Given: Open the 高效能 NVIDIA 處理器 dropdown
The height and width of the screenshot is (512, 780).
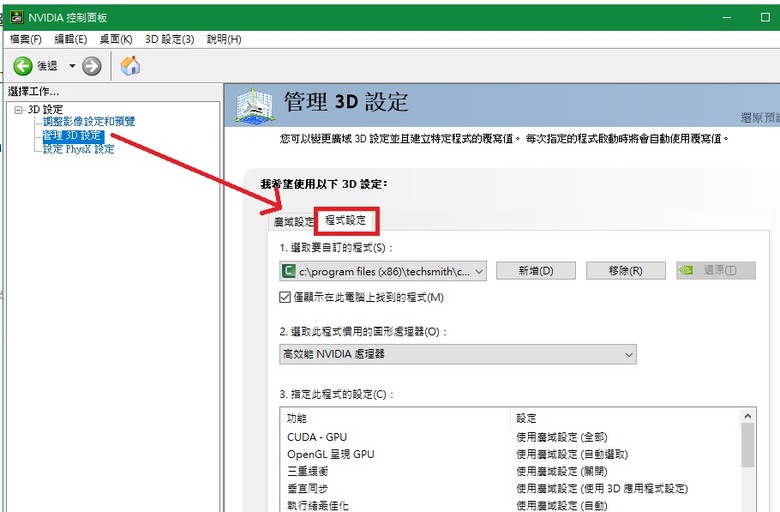Looking at the screenshot, I should pyautogui.click(x=458, y=354).
